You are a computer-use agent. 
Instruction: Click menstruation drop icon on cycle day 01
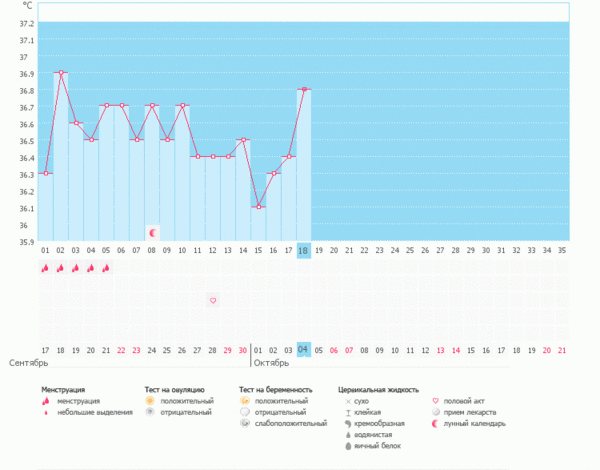(x=45, y=268)
